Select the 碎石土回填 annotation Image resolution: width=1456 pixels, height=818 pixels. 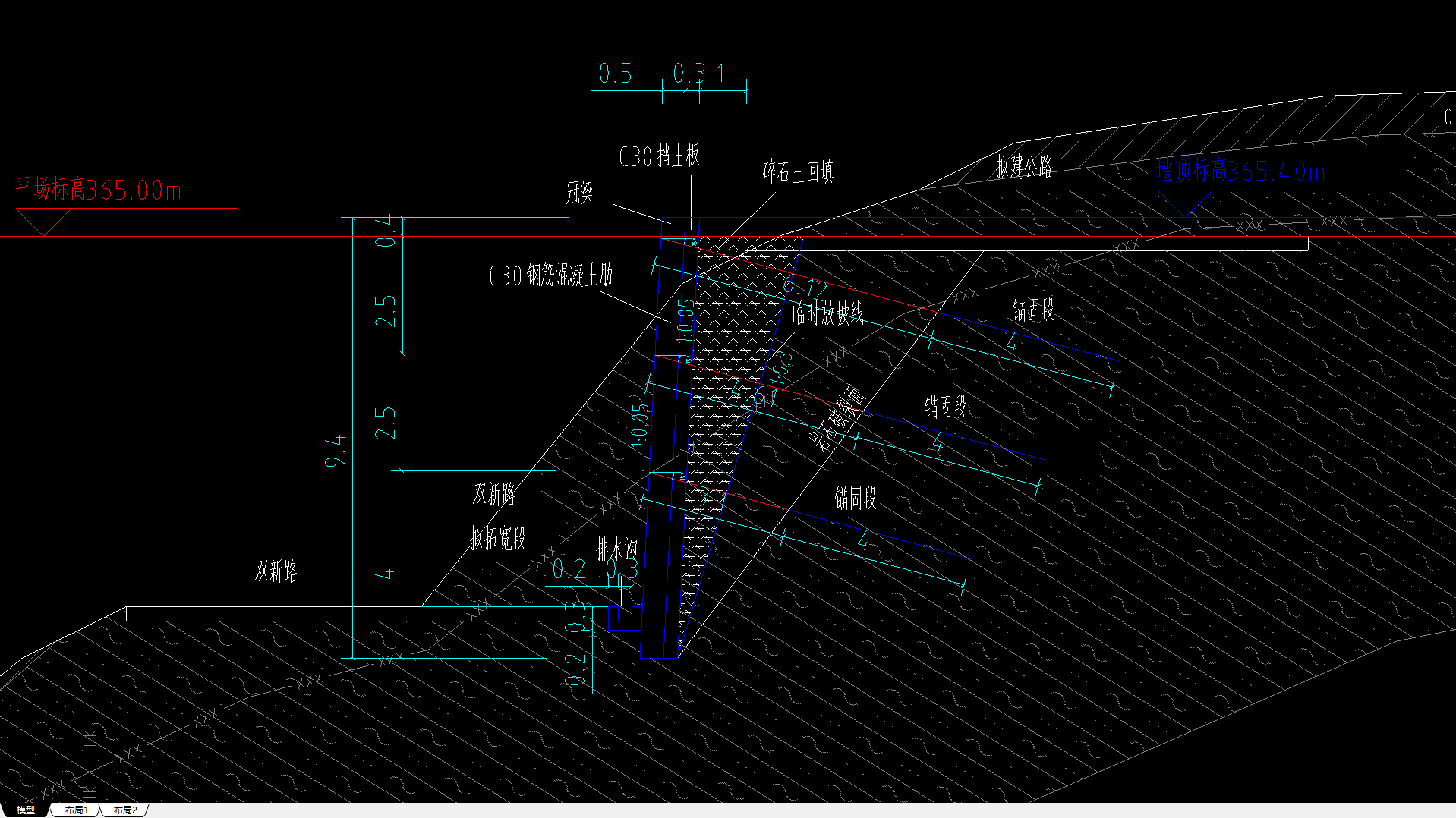(x=798, y=171)
